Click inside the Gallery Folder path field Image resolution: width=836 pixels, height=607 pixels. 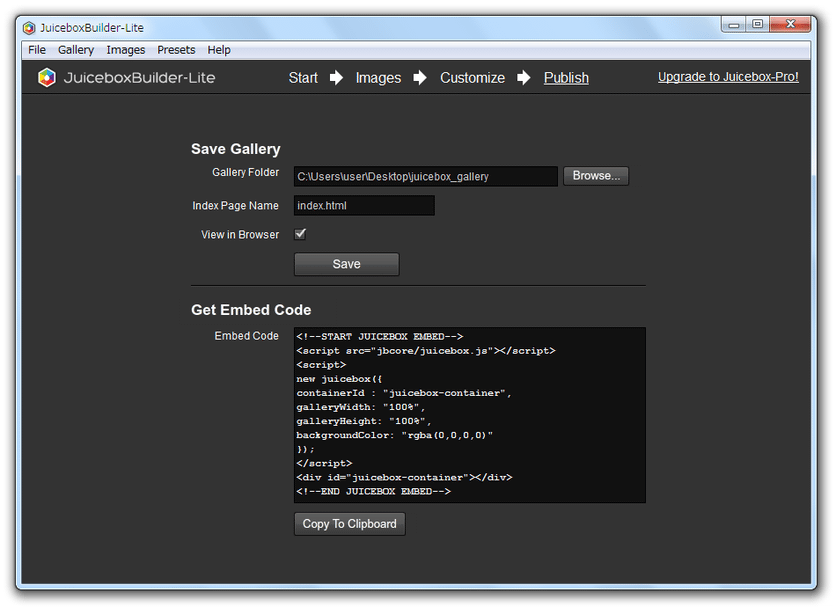[x=425, y=176]
